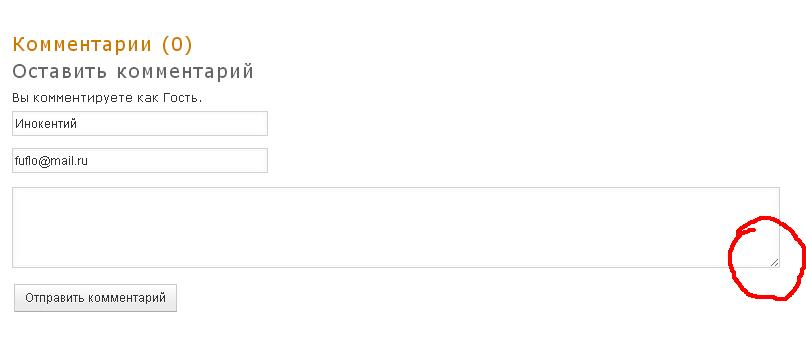Screen dimensions: 806x363
Task: Click inside the empty comment text area
Action: click(x=396, y=227)
